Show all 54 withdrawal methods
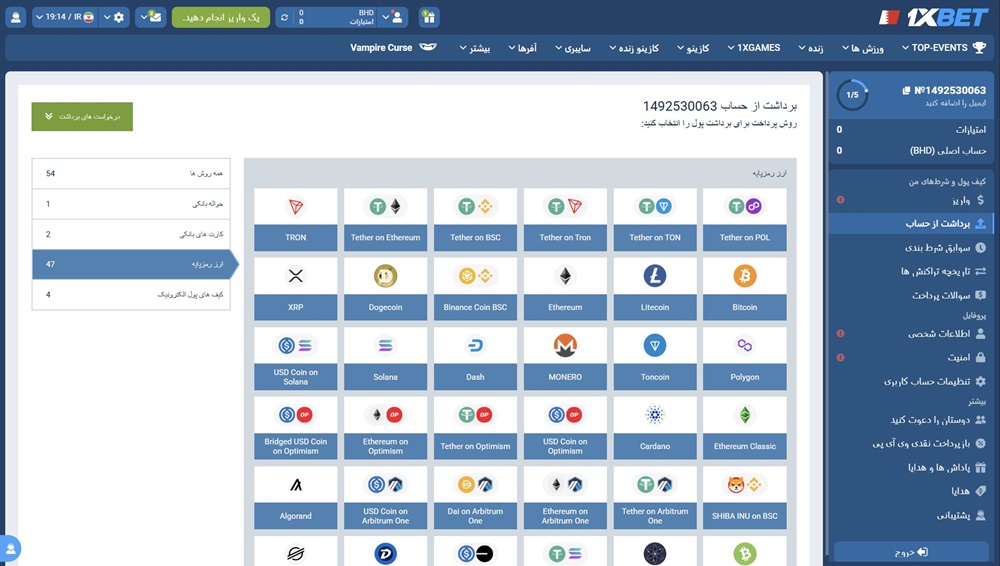The width and height of the screenshot is (1000, 566). coord(131,173)
